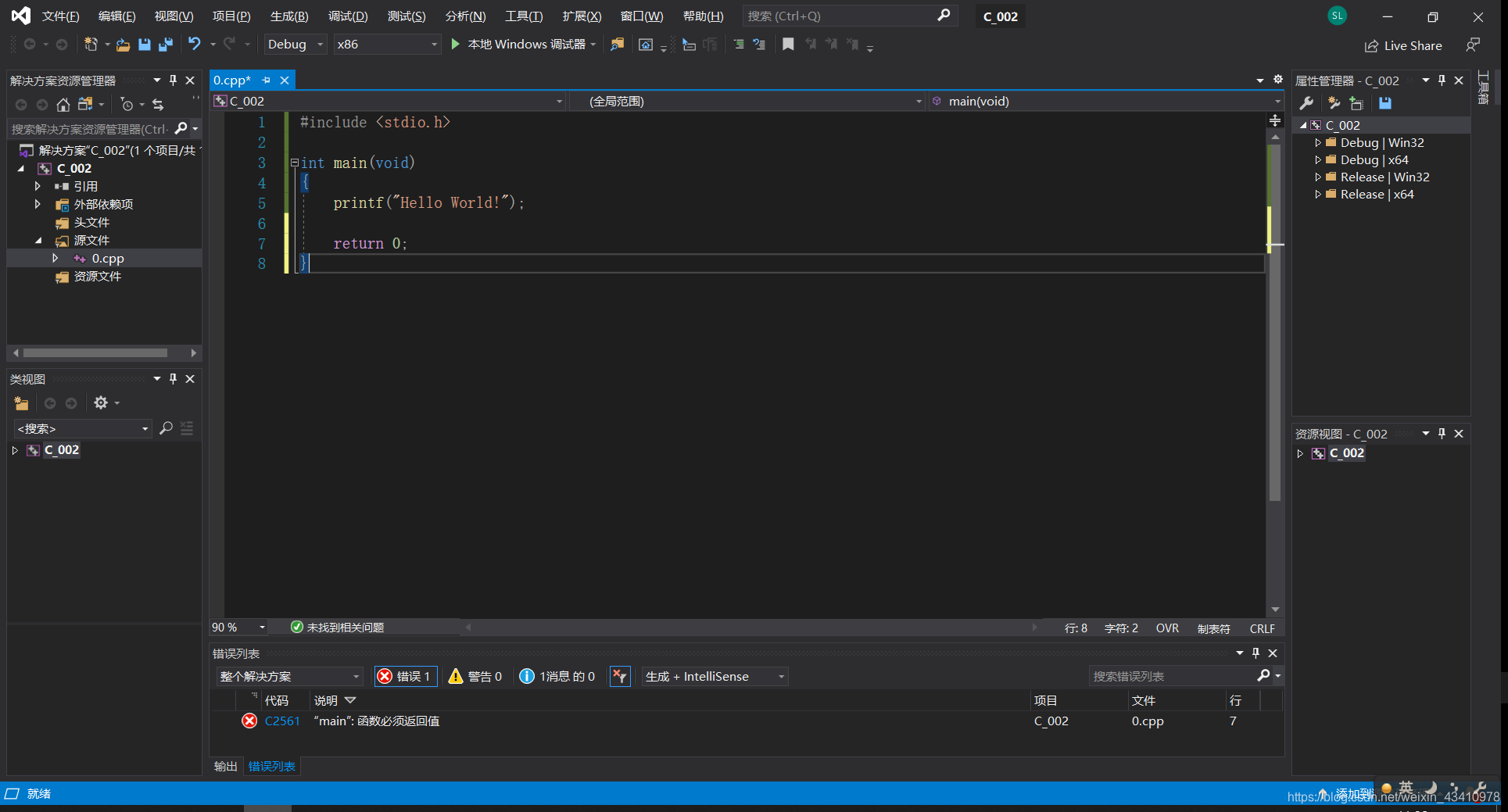Switch to the Error List tab at bottom
This screenshot has height=812, width=1508.
272,767
